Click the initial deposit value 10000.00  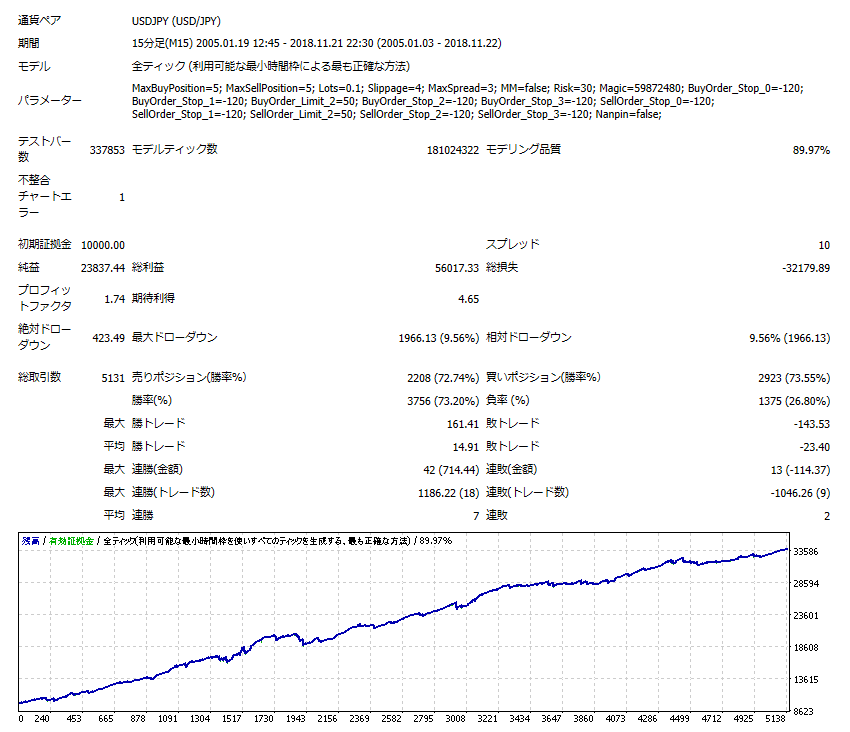(103, 245)
